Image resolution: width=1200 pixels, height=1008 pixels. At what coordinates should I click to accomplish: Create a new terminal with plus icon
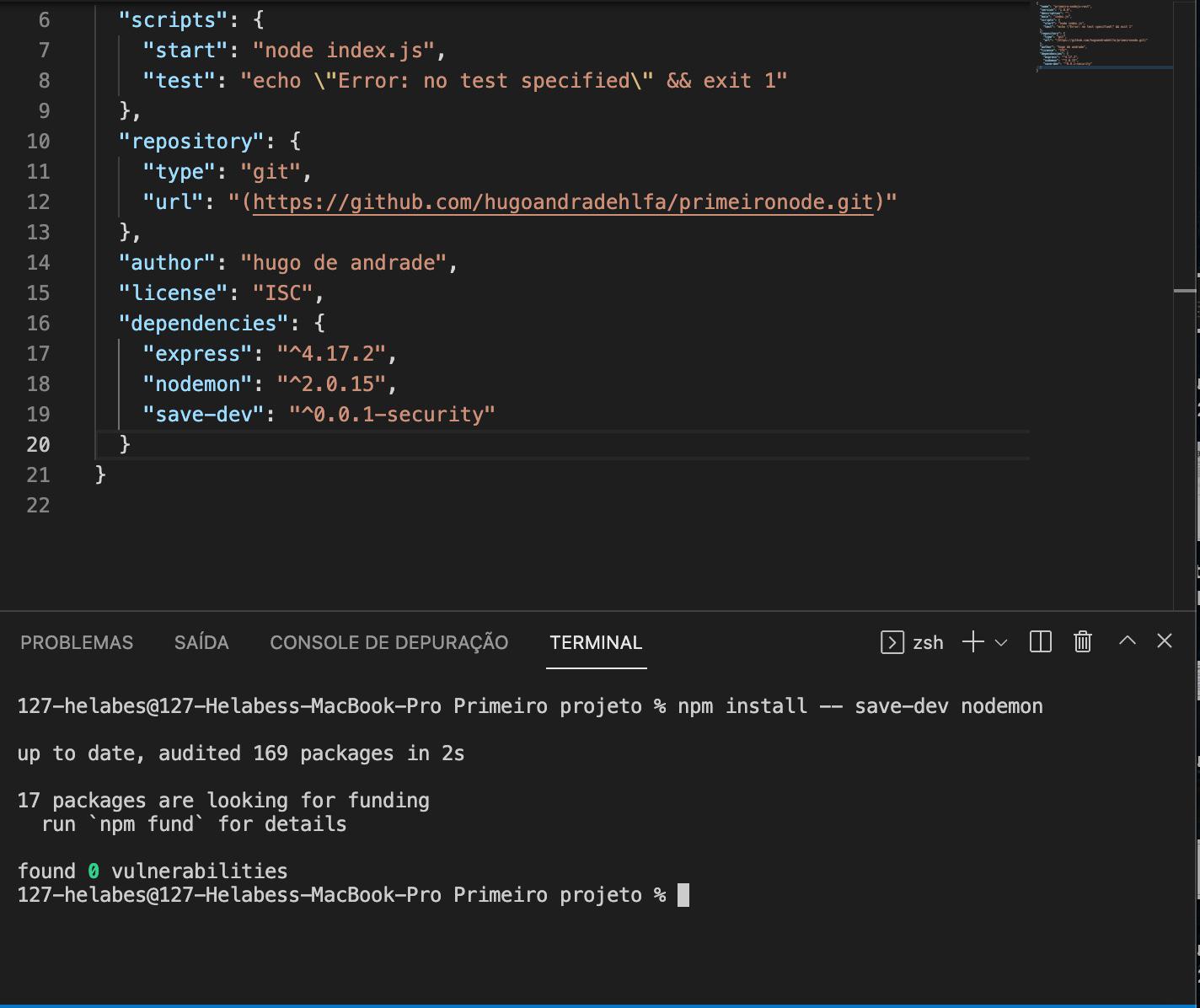973,642
